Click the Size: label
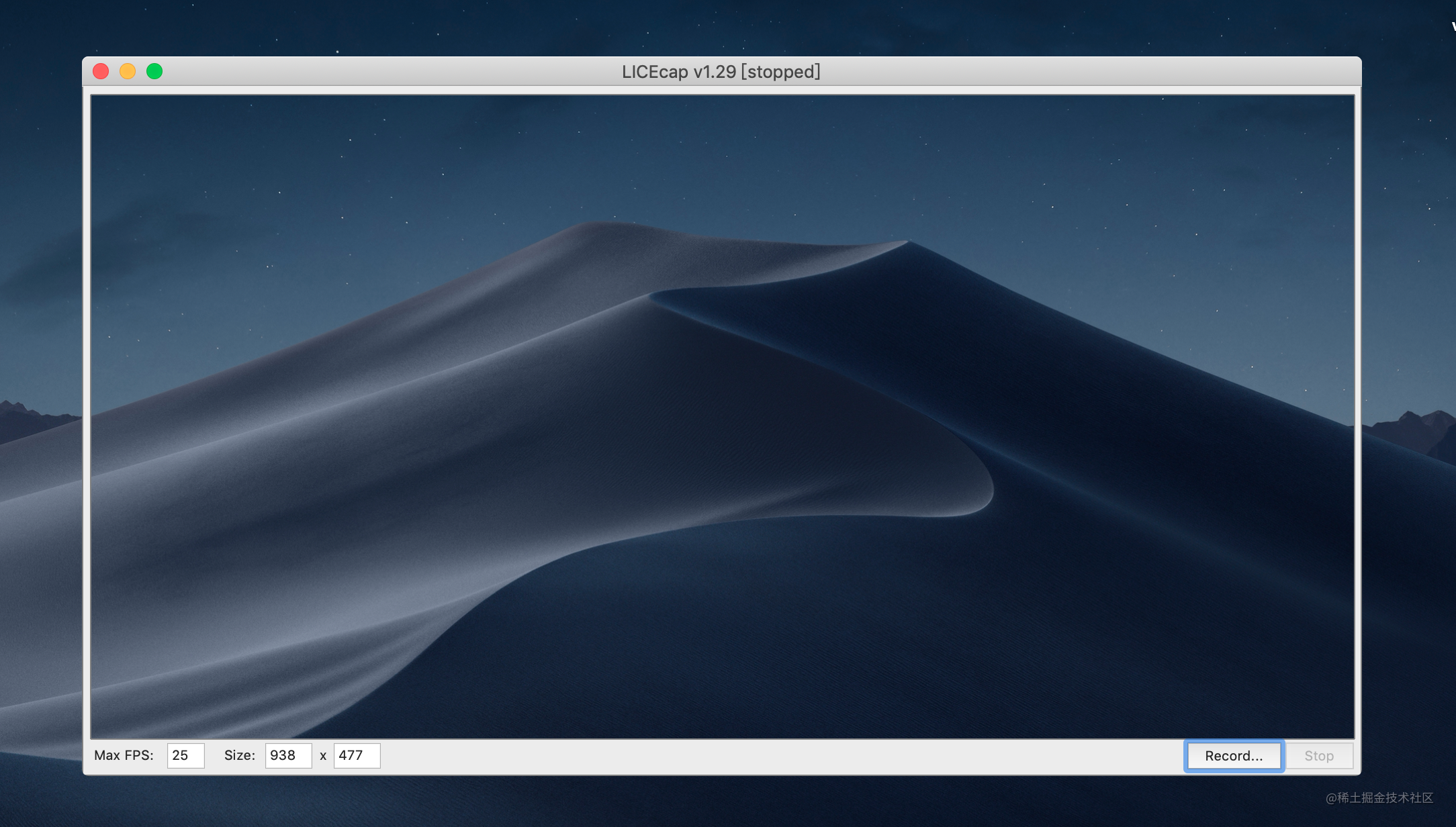Viewport: 1456px width, 827px height. pyautogui.click(x=240, y=755)
